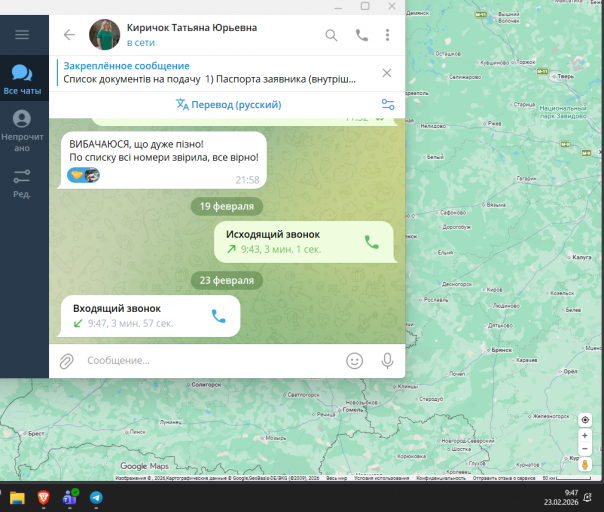Click Условия использования link on map
This screenshot has width=604, height=512.
[381, 478]
